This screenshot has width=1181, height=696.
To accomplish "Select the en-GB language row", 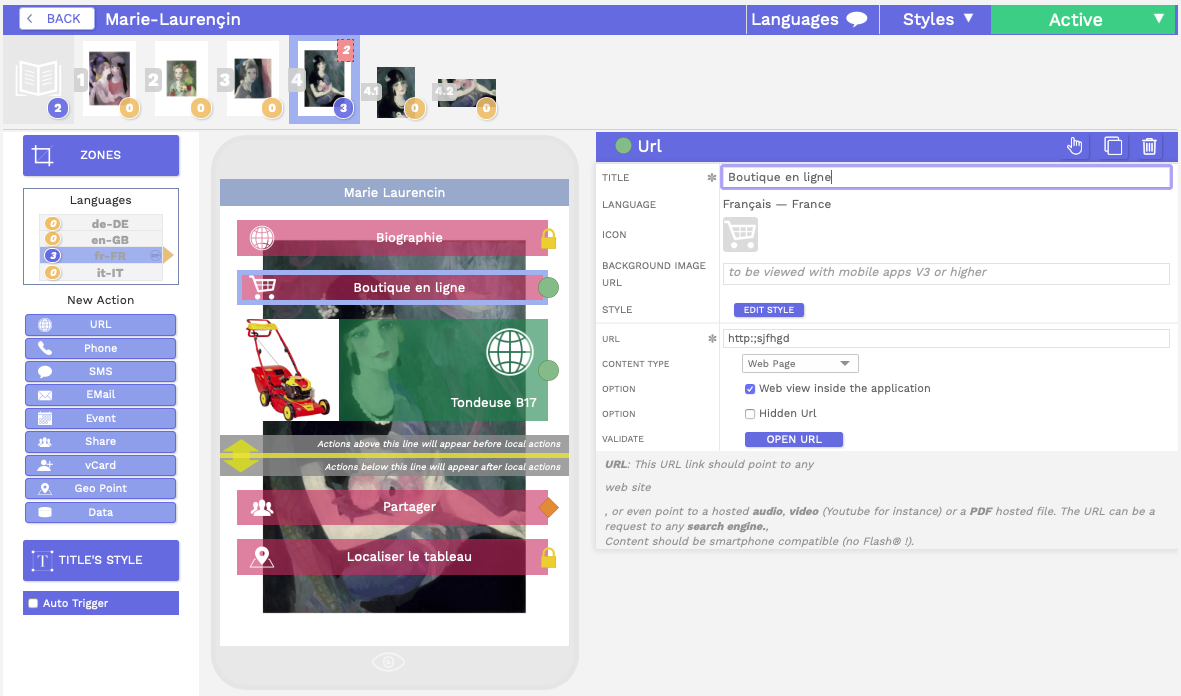I will [x=101, y=240].
